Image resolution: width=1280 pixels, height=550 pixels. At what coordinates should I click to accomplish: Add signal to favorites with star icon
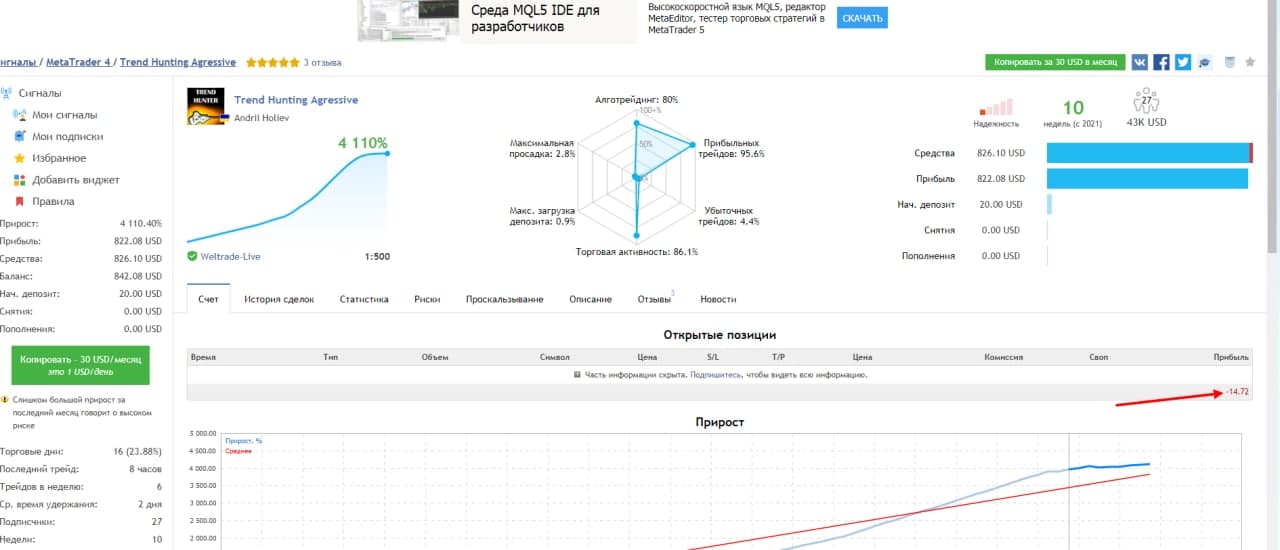1250,62
